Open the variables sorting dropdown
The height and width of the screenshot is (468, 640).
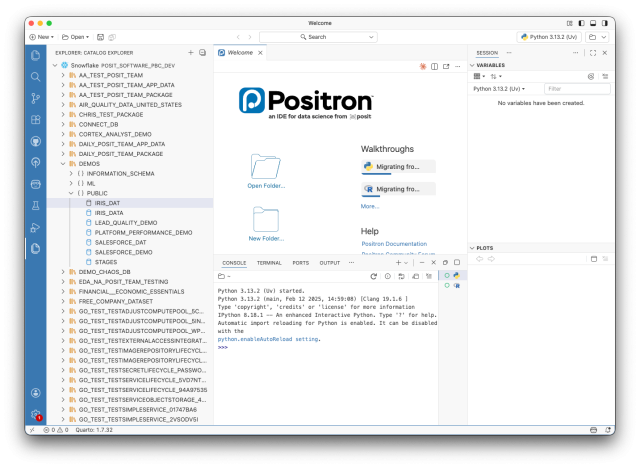496,76
